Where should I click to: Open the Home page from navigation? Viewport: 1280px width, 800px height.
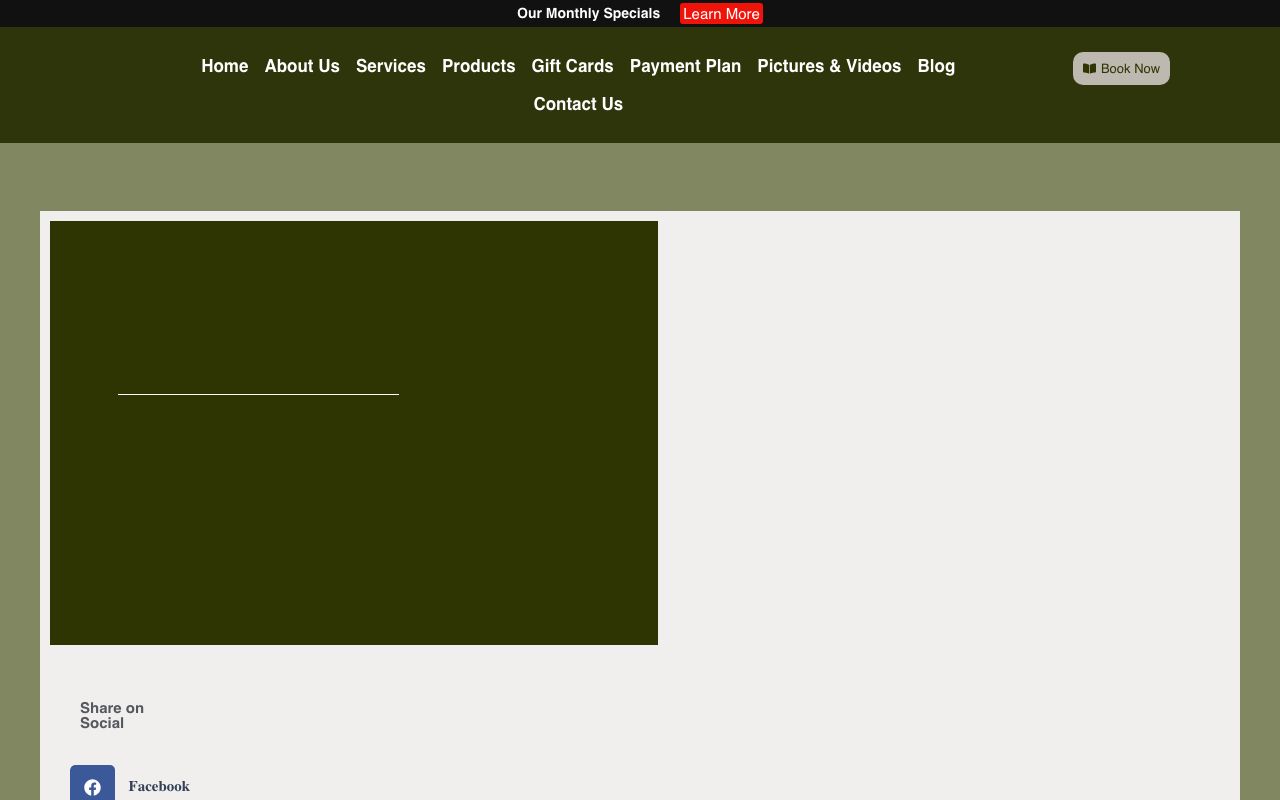(x=224, y=66)
